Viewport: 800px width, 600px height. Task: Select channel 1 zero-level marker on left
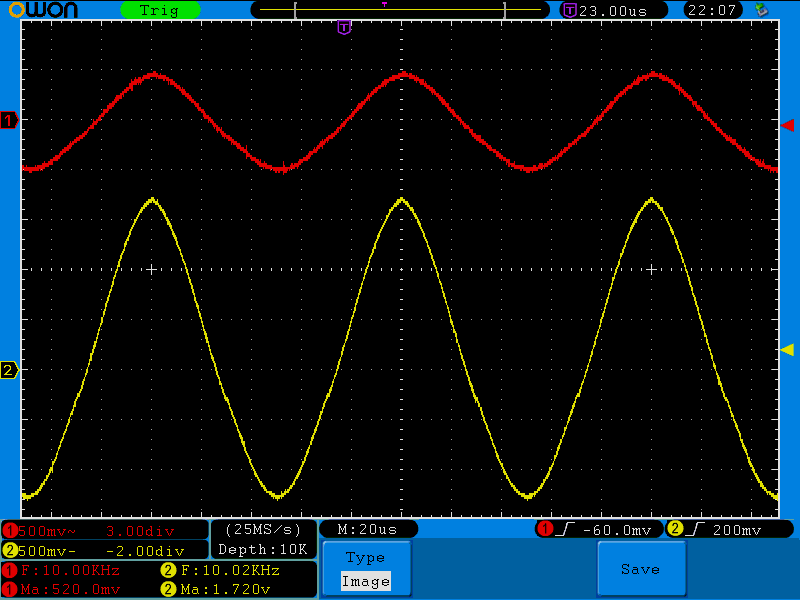9,121
